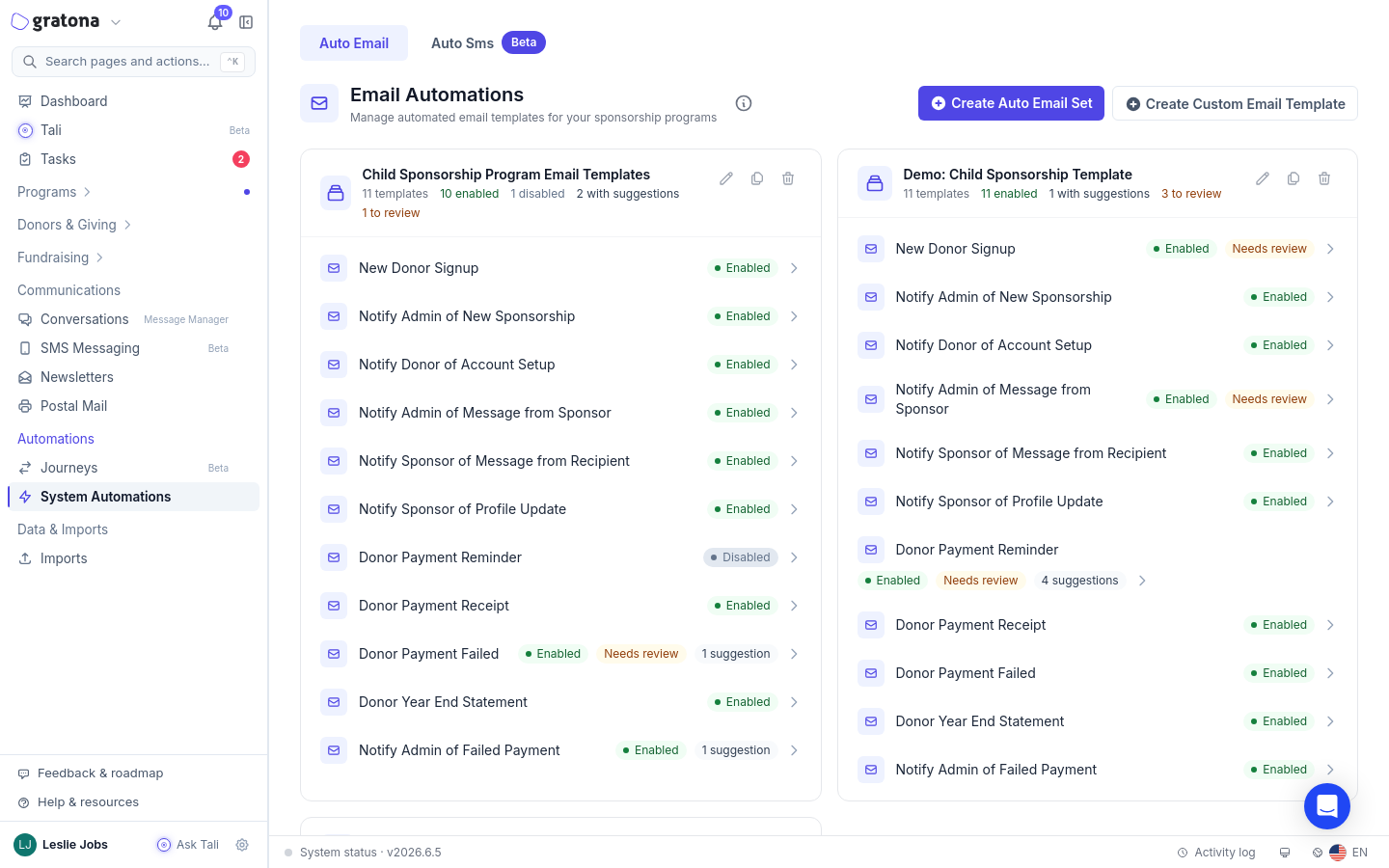The width and height of the screenshot is (1389, 868).
Task: Open New Donor Signup chevron in left set
Action: point(794,268)
